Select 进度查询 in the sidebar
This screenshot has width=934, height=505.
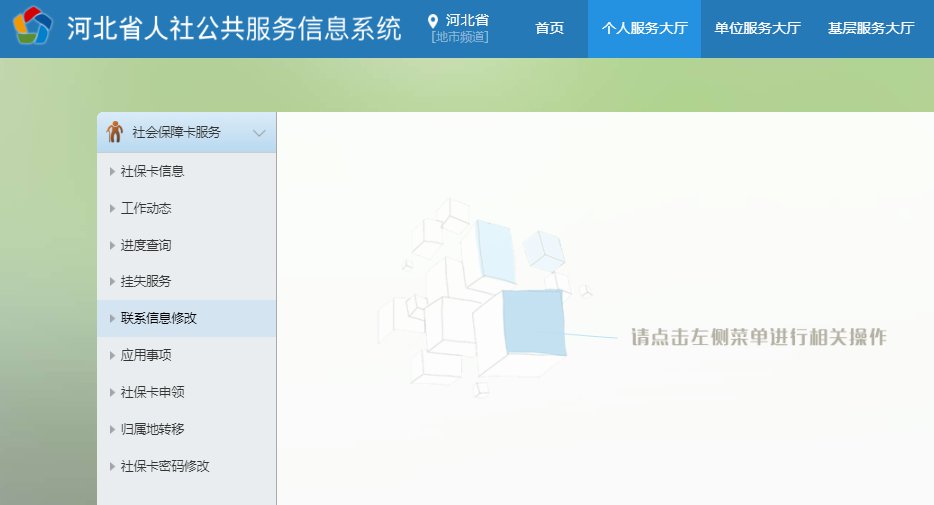click(186, 245)
